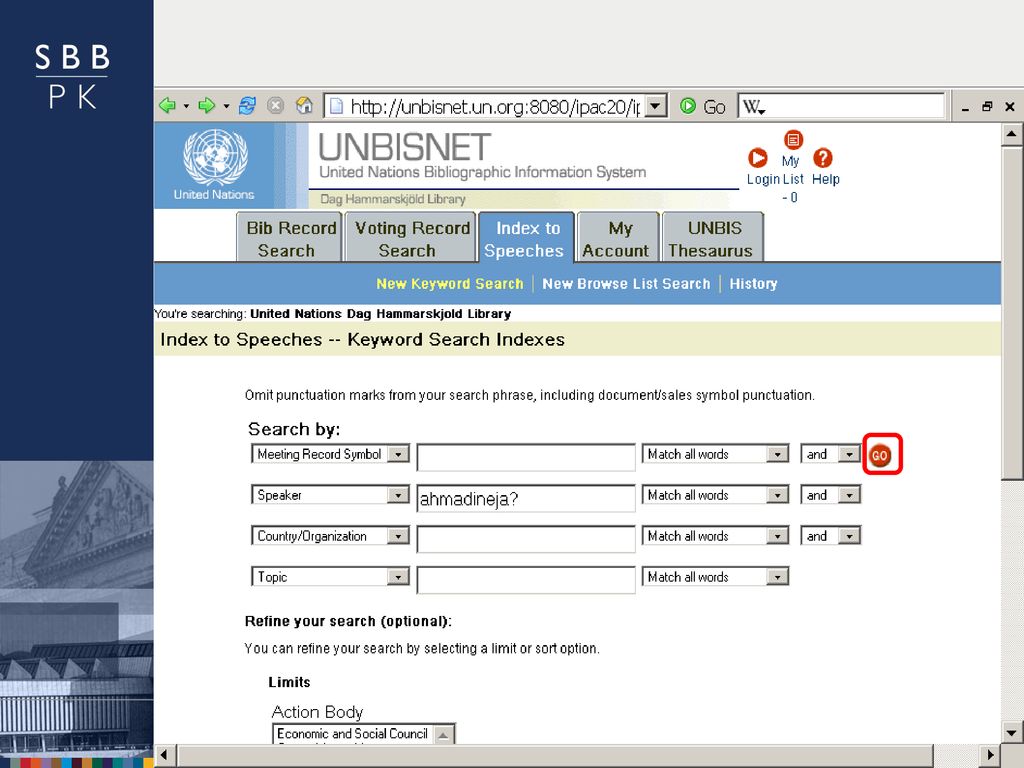Click the Topic text input field
The width and height of the screenshot is (1024, 768).
(526, 580)
